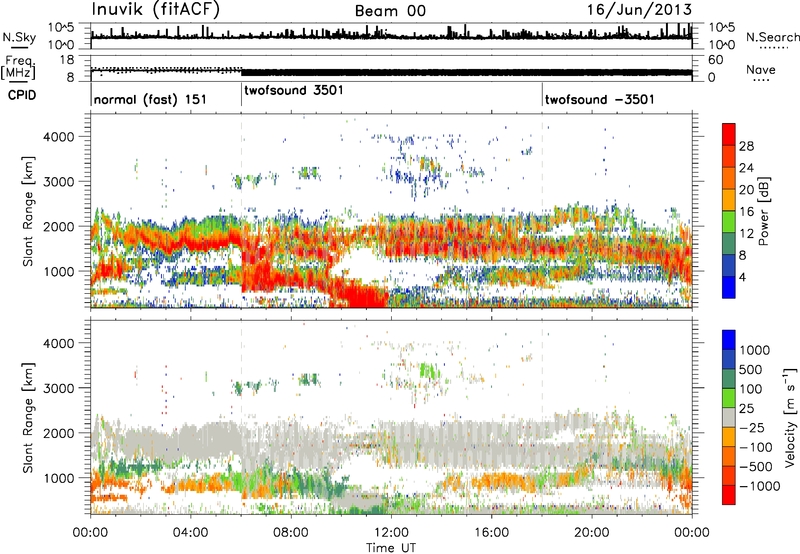This screenshot has width=800, height=554.
Task: Click the '100' tick on velocity colorbar
Action: click(751, 389)
